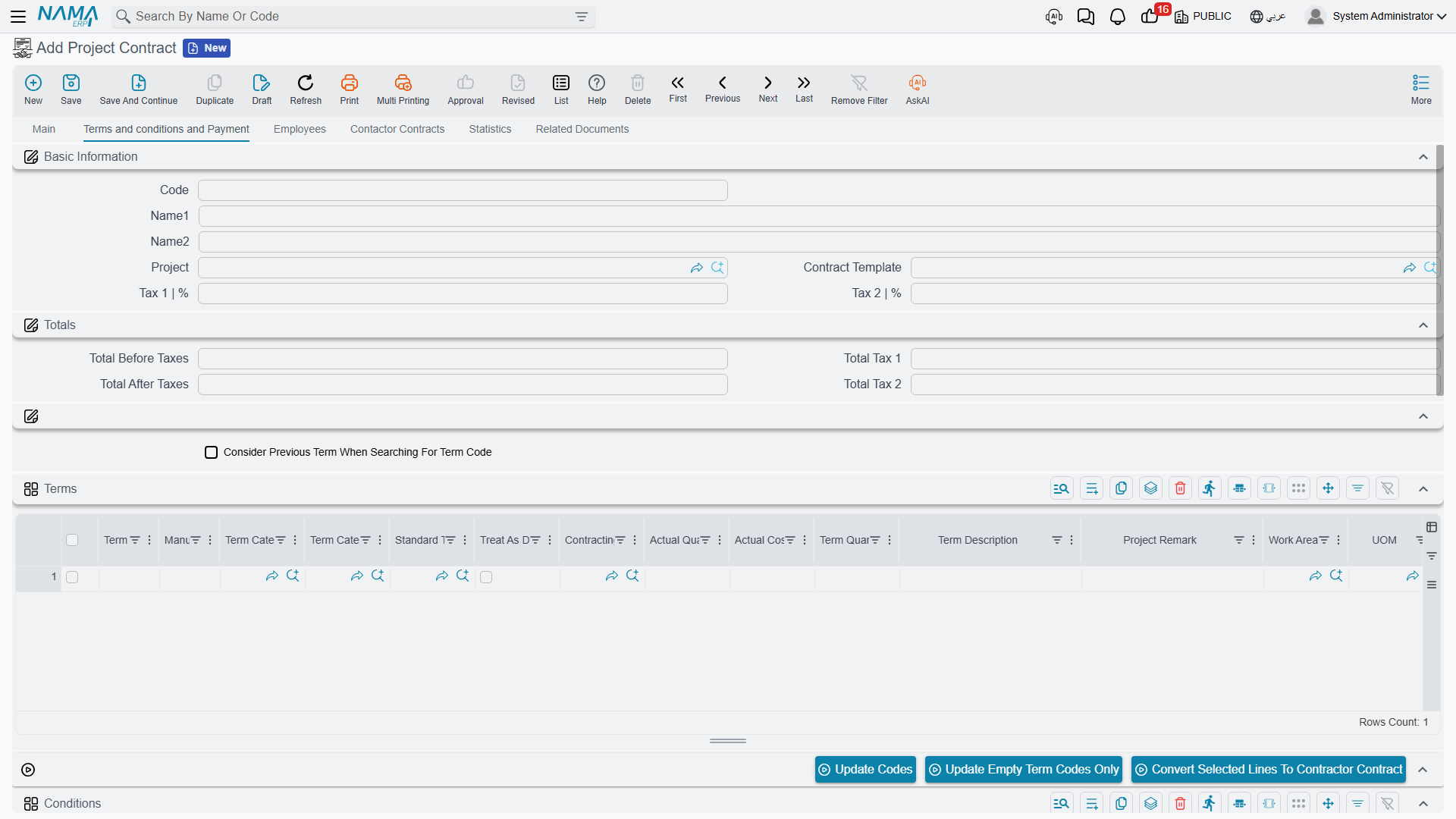Collapse the Conditions section
Image resolution: width=1456 pixels, height=819 pixels.
point(1423,804)
